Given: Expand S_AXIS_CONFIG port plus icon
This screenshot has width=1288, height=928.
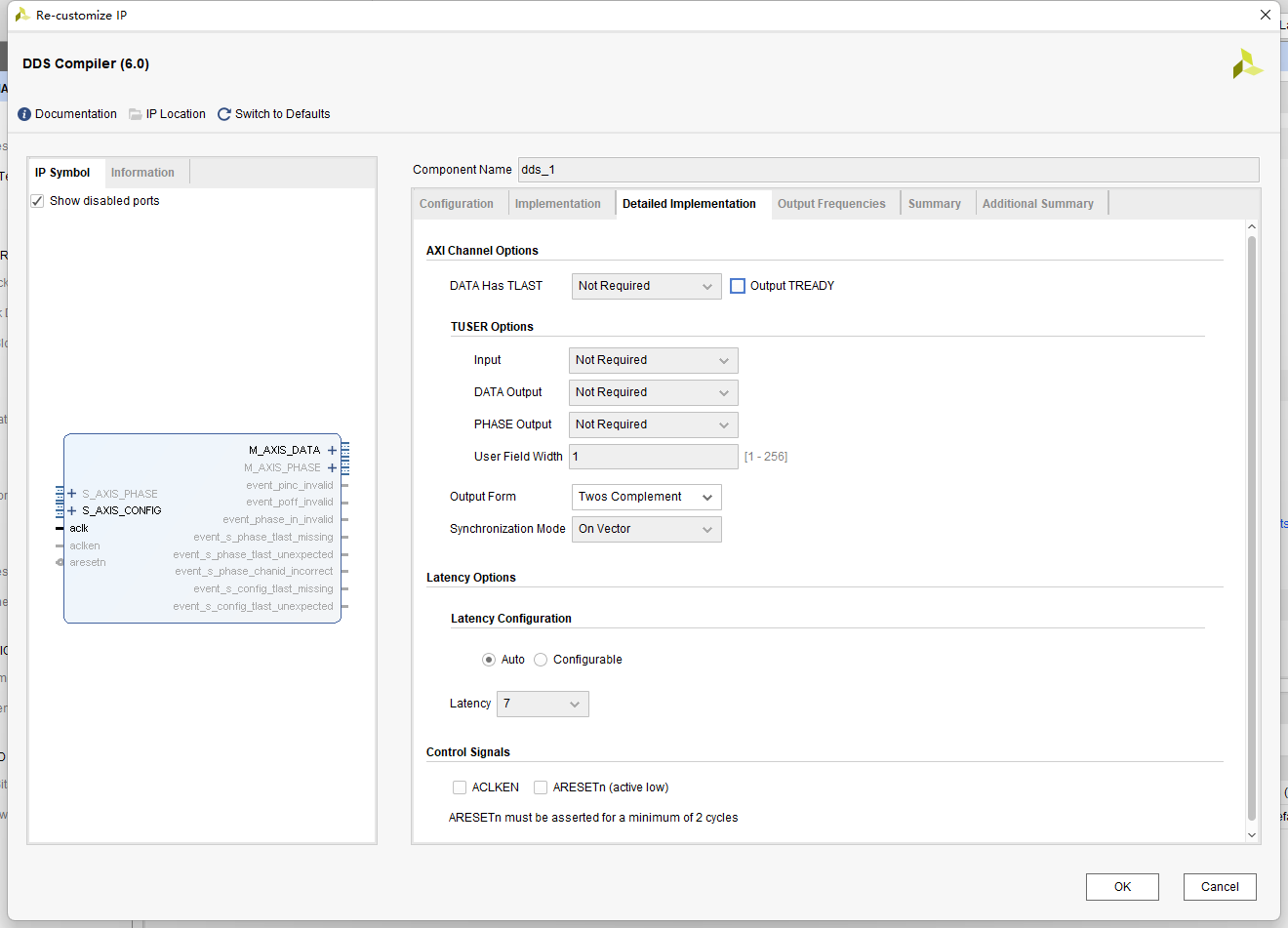Looking at the screenshot, I should point(72,511).
